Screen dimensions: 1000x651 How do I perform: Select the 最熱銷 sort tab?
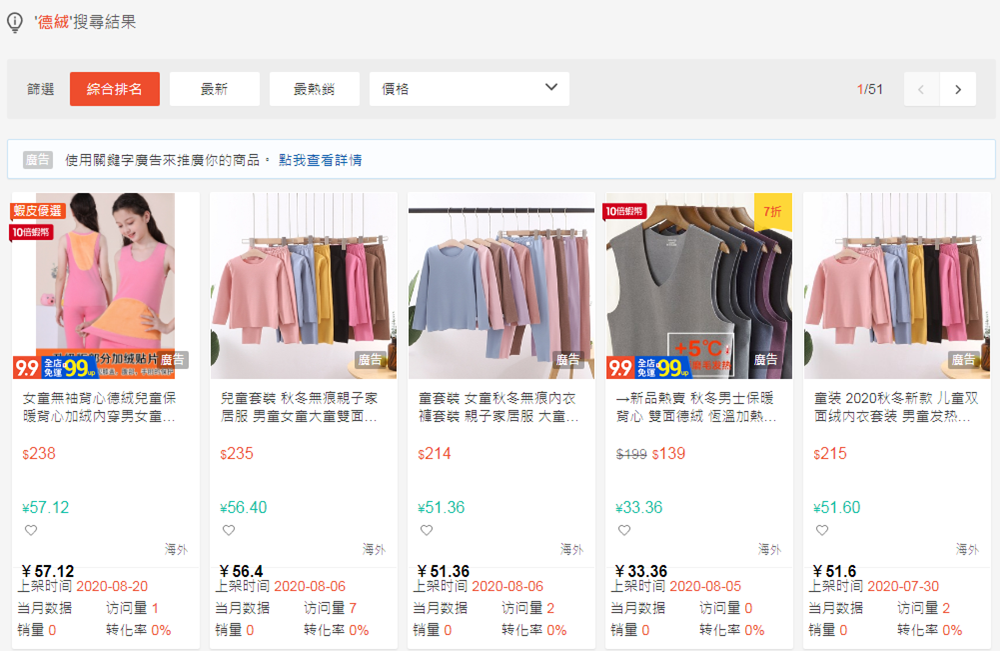pyautogui.click(x=314, y=89)
